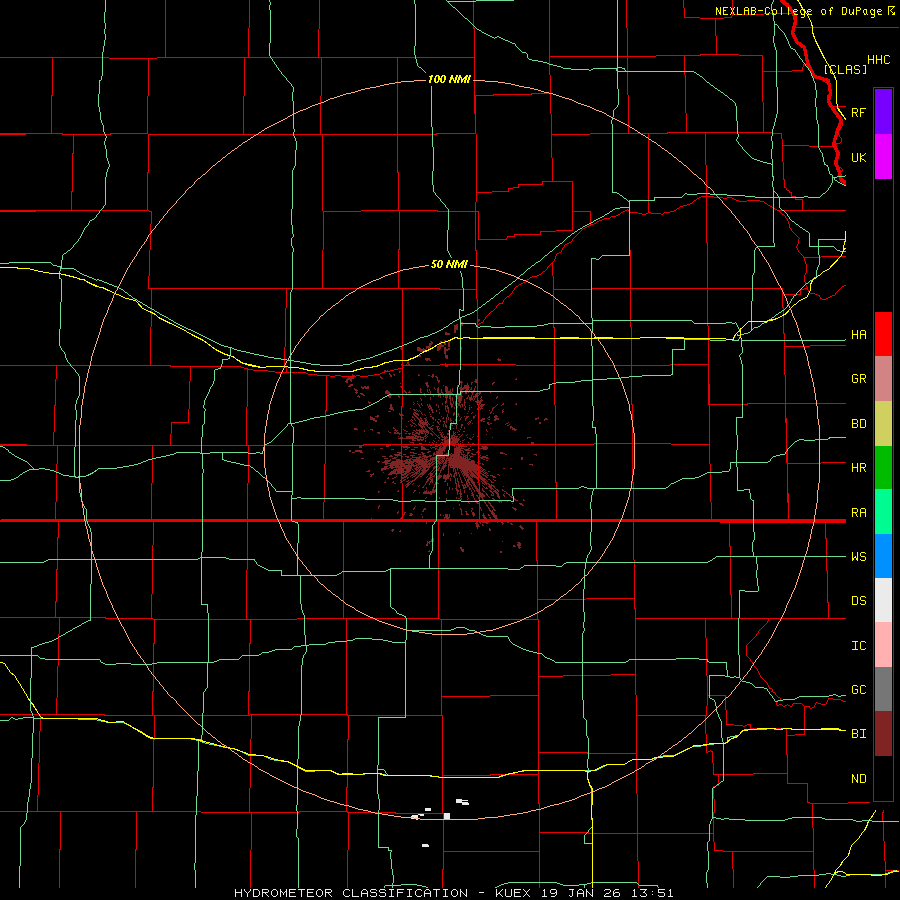This screenshot has width=900, height=900.
Task: Click the DS white legend swatch
Action: pos(883,600)
